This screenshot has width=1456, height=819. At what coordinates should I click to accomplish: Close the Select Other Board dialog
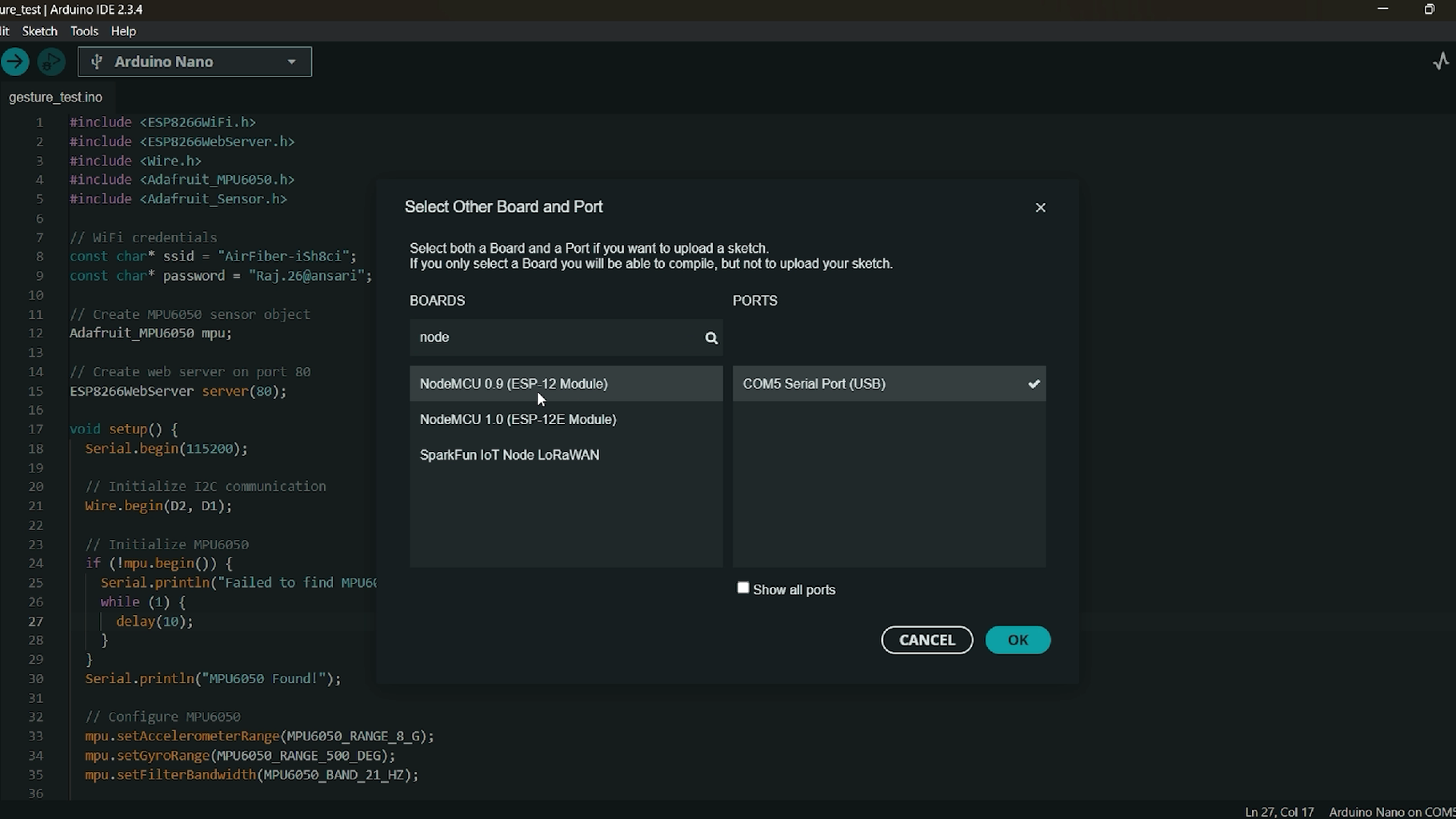1040,208
